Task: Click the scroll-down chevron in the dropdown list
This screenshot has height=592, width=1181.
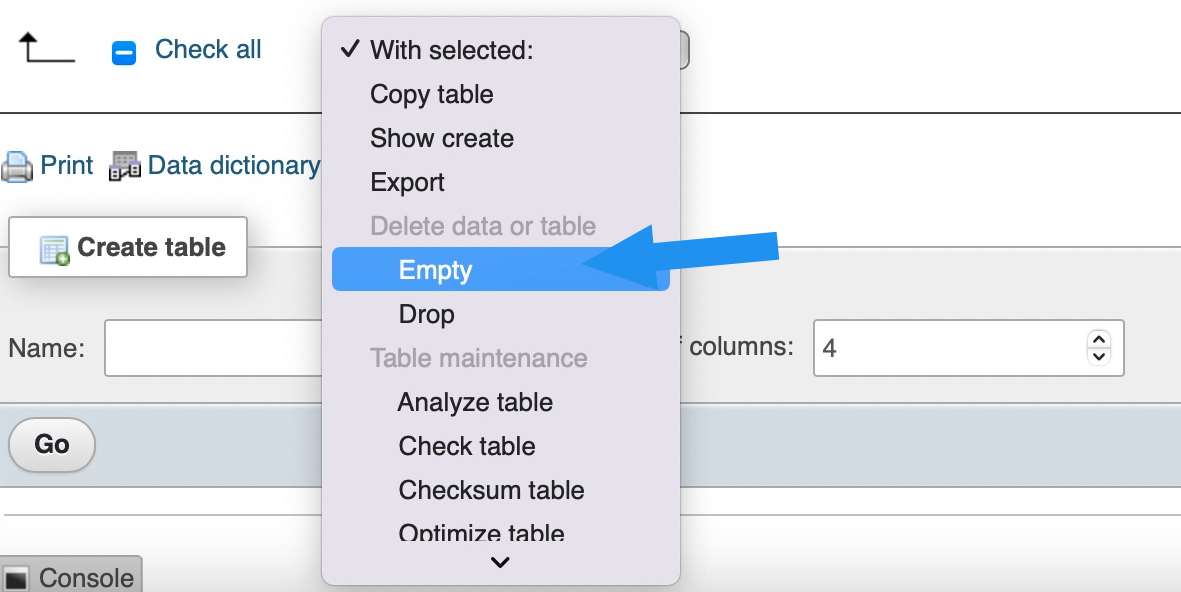Action: point(500,563)
